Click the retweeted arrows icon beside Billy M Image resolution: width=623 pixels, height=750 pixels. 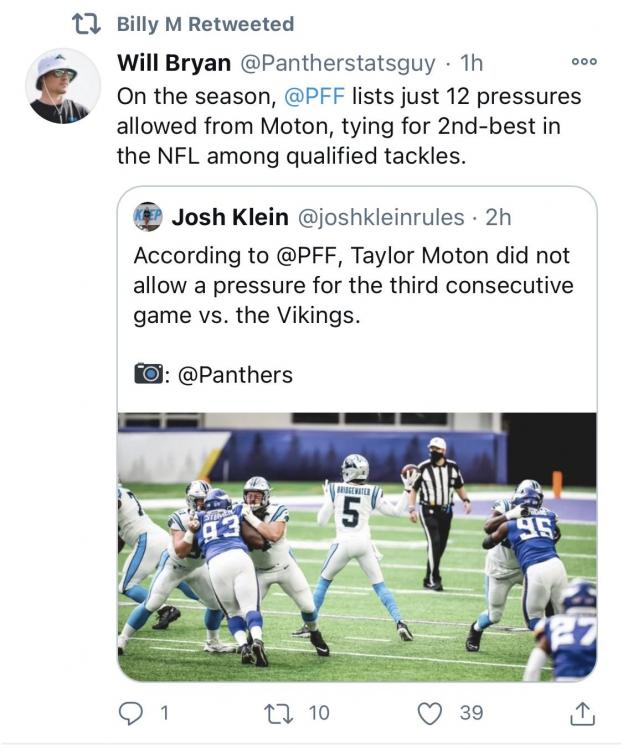[x=86, y=24]
